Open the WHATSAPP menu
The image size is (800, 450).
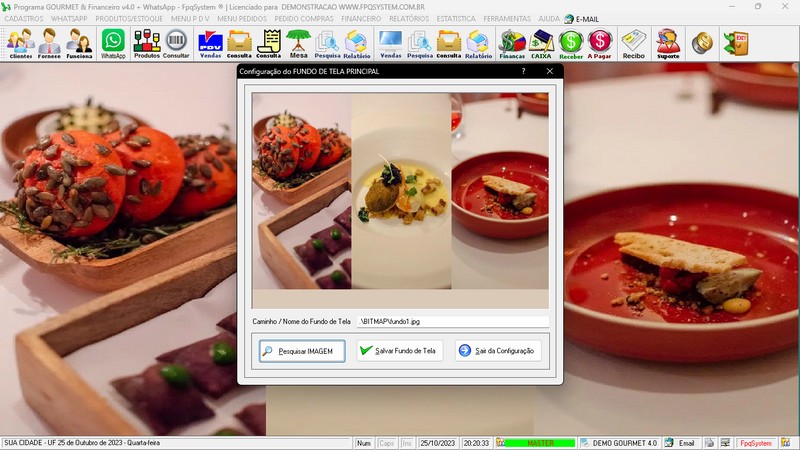[x=69, y=18]
